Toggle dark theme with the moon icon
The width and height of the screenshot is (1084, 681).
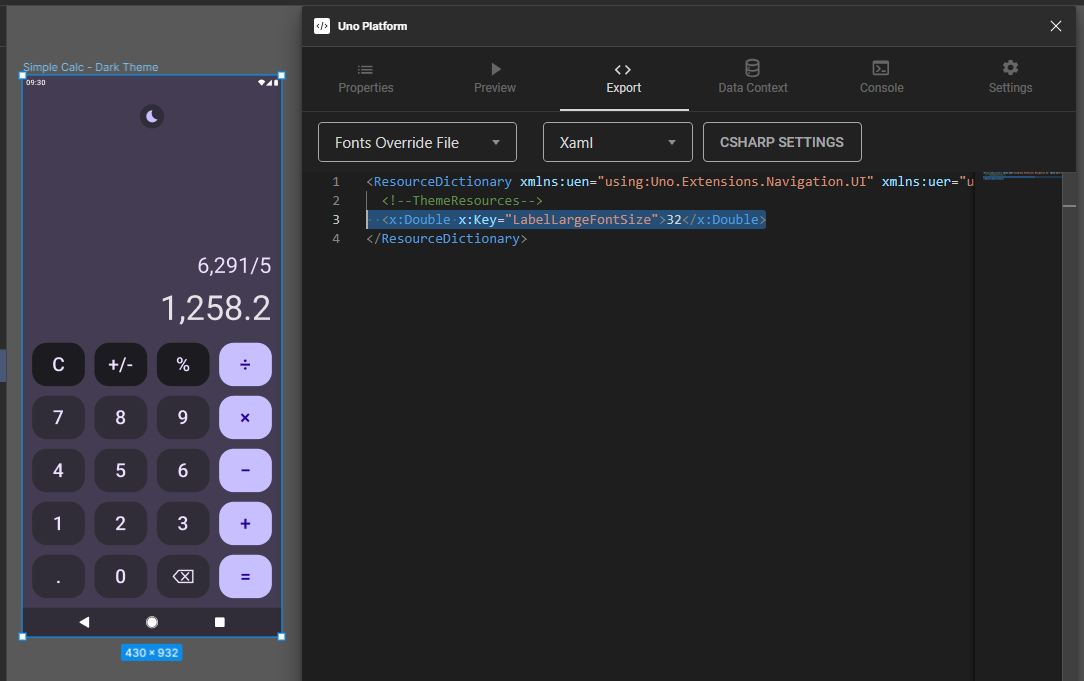[151, 116]
